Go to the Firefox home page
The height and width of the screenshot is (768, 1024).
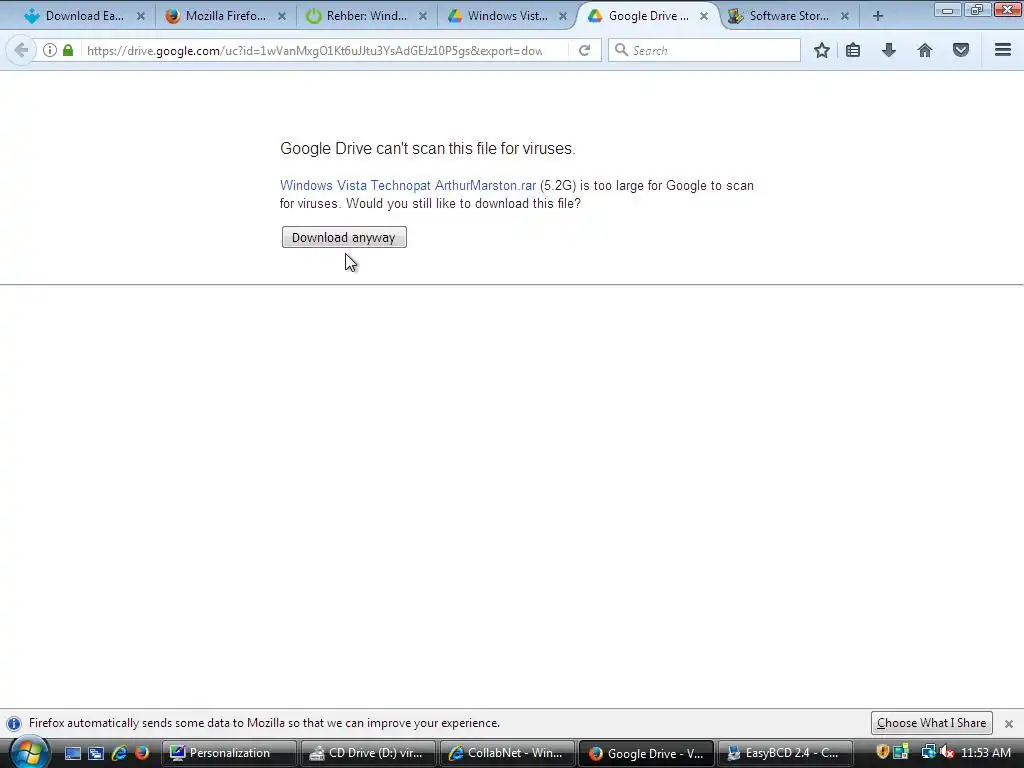point(925,50)
